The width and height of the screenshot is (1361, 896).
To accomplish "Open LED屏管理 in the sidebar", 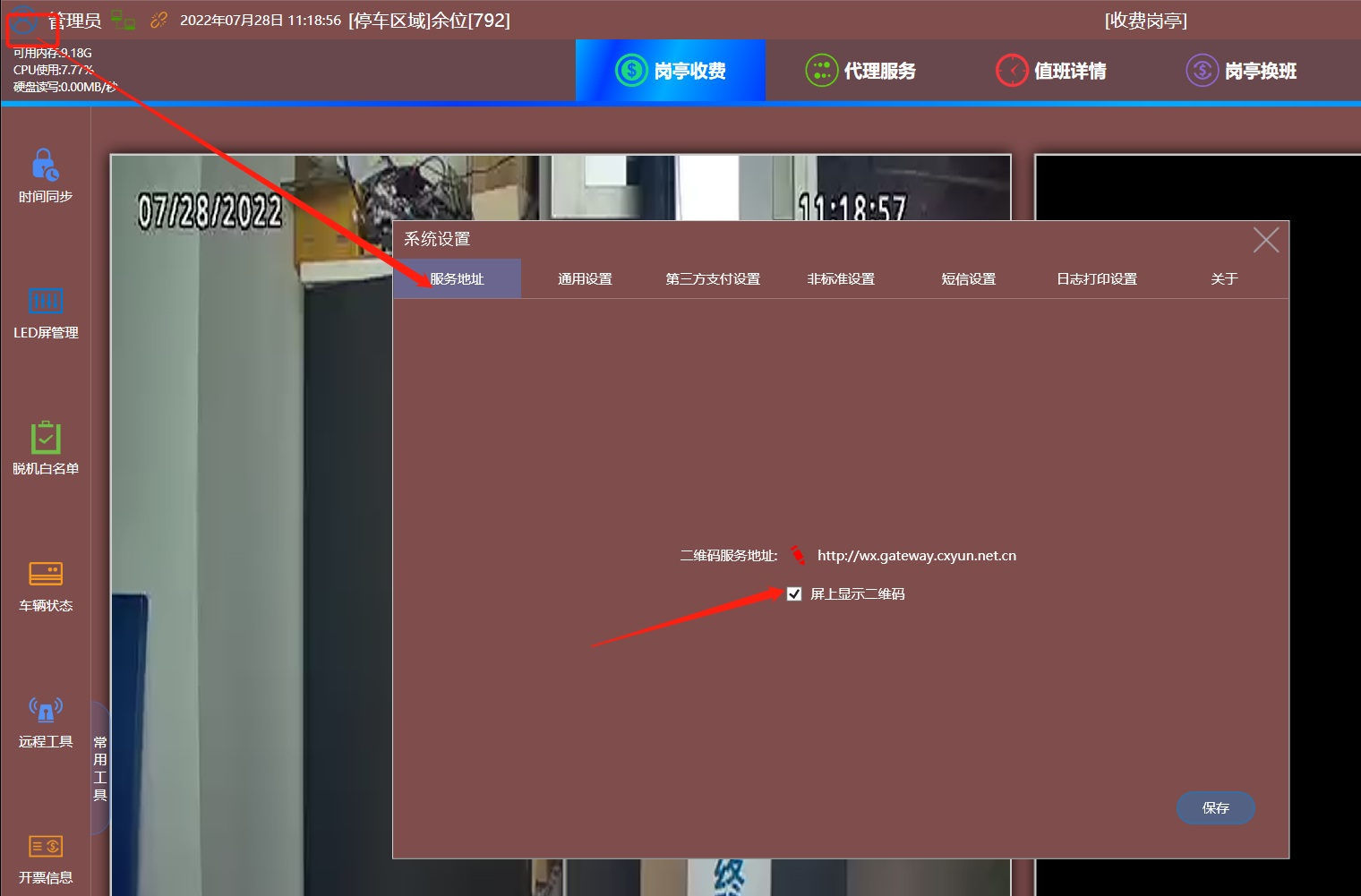I will [46, 312].
